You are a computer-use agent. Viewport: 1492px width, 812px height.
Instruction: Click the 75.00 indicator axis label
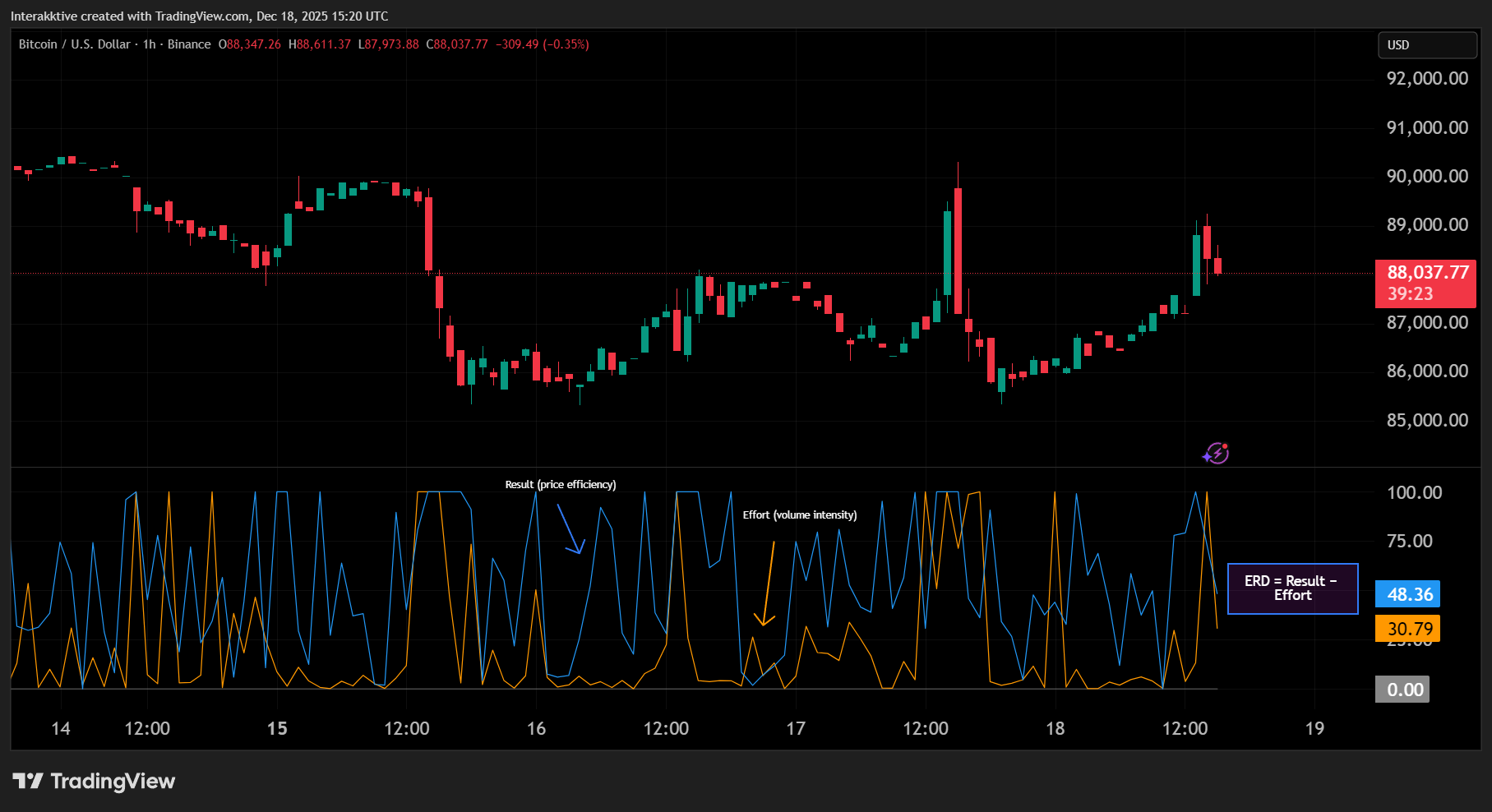1410,541
